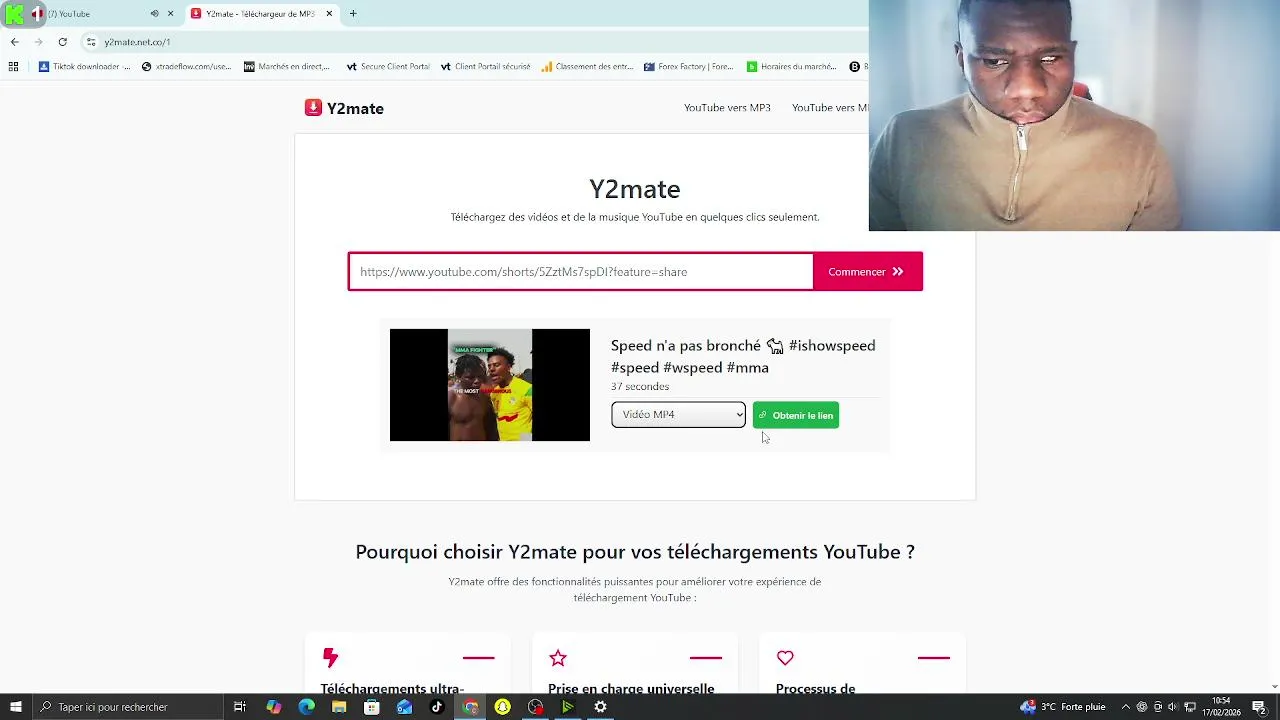
Task: Open the Speed video thumbnail
Action: (x=490, y=385)
